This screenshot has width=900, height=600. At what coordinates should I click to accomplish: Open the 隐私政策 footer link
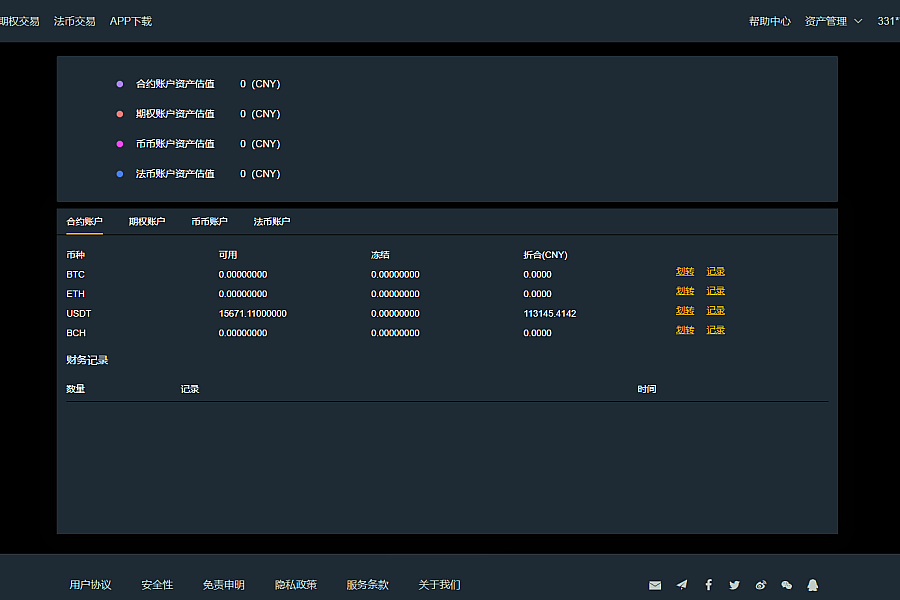coord(296,585)
